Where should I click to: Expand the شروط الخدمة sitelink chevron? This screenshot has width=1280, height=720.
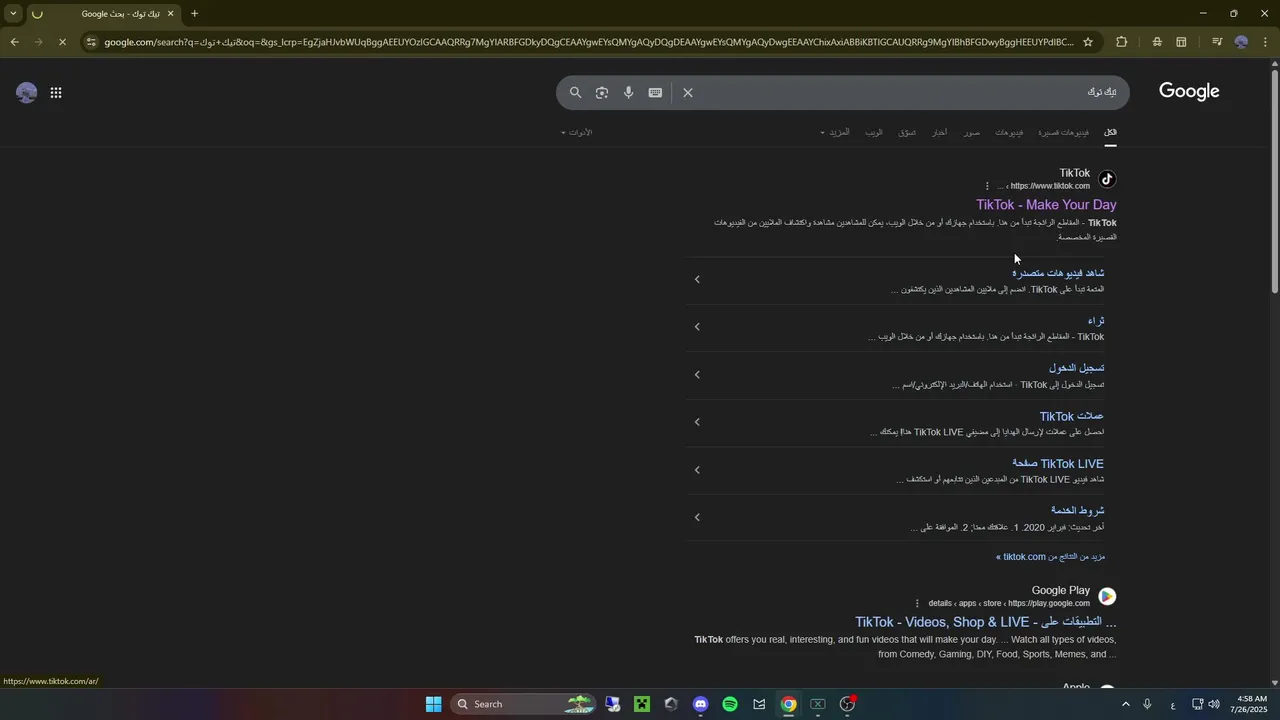[x=697, y=517]
